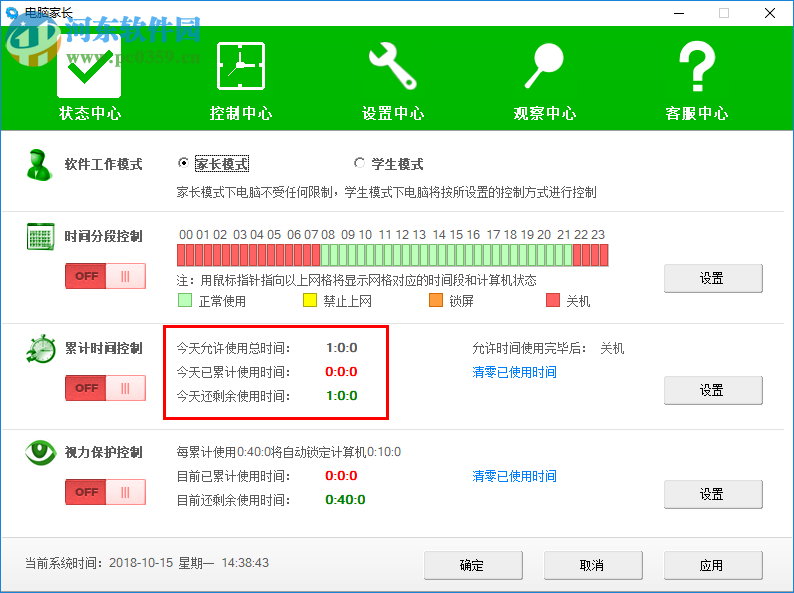794x593 pixels.
Task: Switch to the 观察中心 tab label
Action: coord(545,113)
